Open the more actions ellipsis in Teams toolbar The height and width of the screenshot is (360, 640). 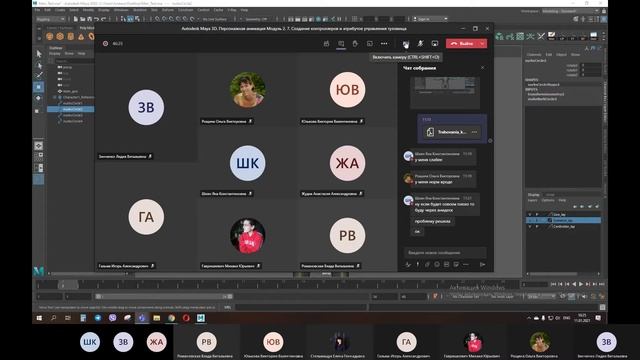coord(384,44)
